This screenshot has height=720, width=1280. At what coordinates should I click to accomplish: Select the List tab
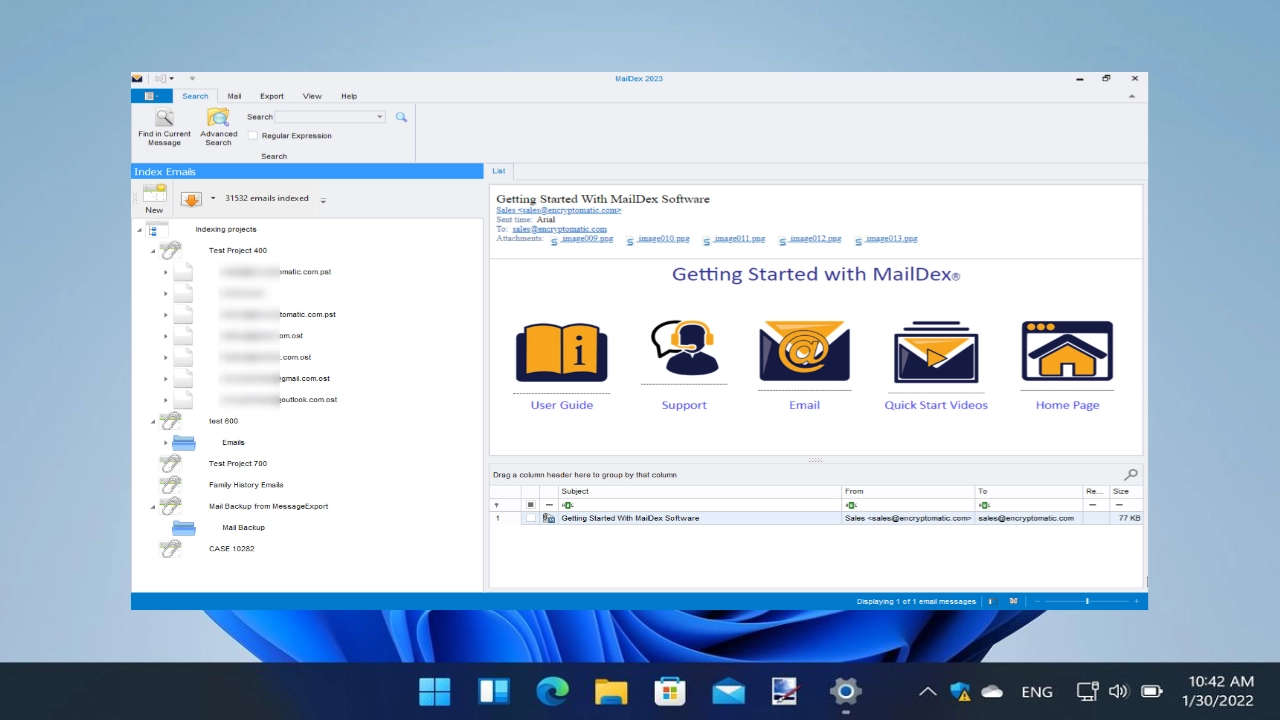499,171
